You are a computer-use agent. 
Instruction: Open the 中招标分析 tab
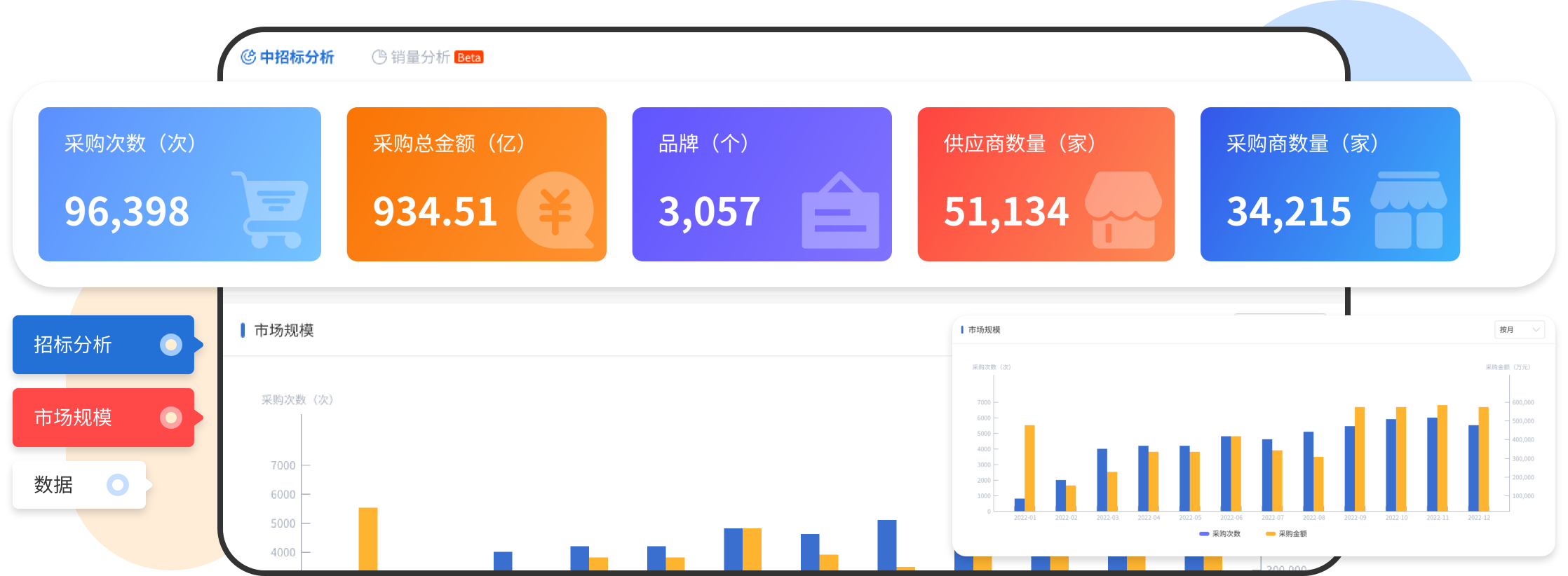coord(288,57)
